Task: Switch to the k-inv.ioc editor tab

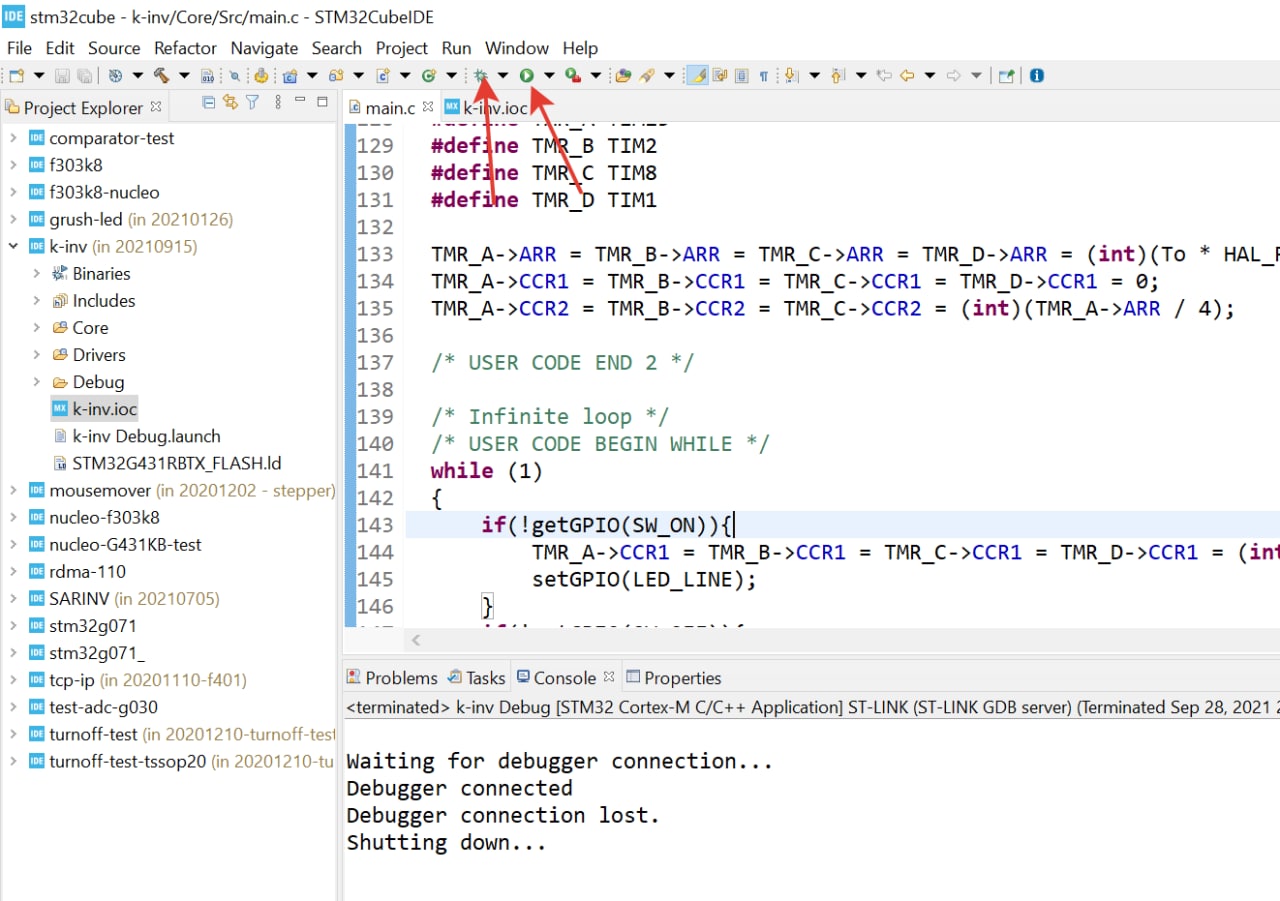Action: tap(494, 108)
